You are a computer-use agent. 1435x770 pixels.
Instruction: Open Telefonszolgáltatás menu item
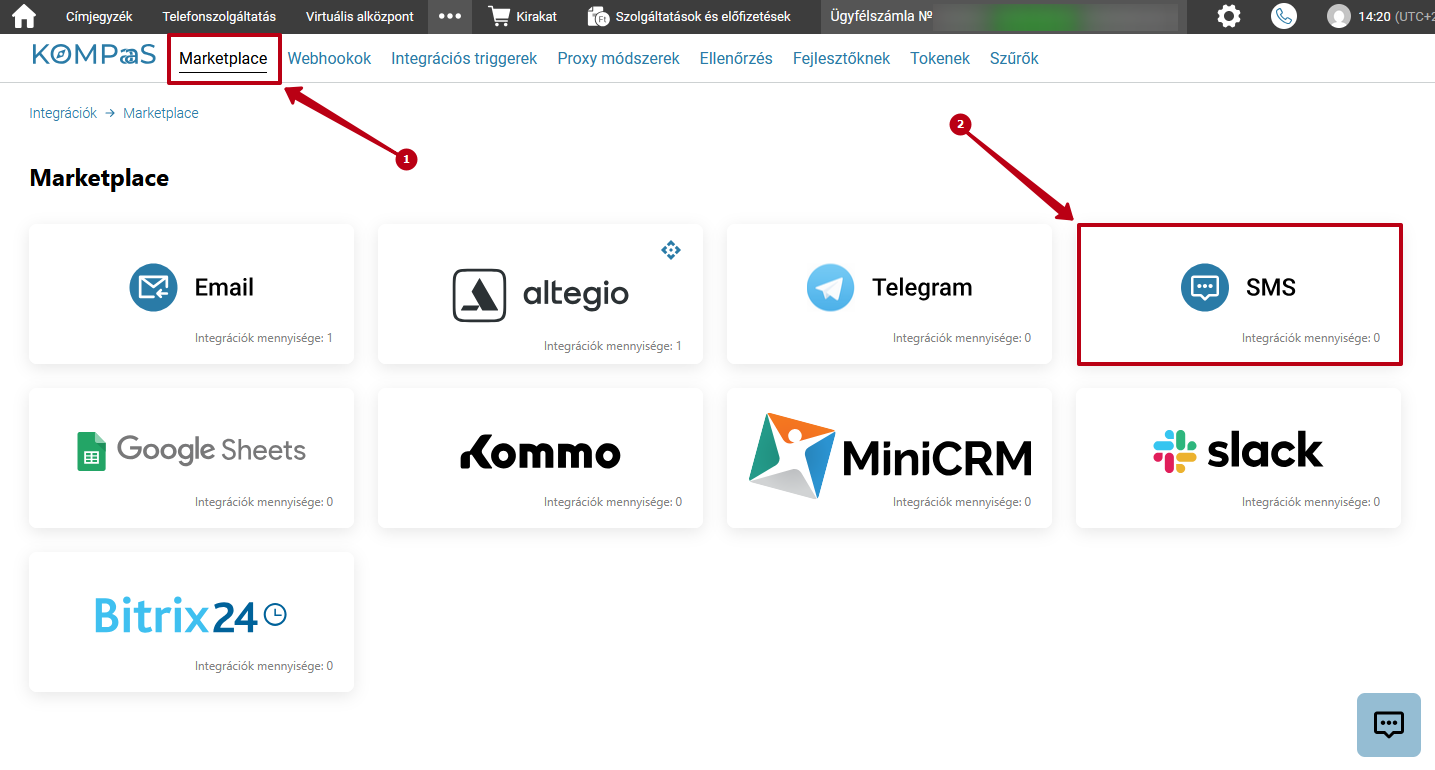[x=219, y=17]
